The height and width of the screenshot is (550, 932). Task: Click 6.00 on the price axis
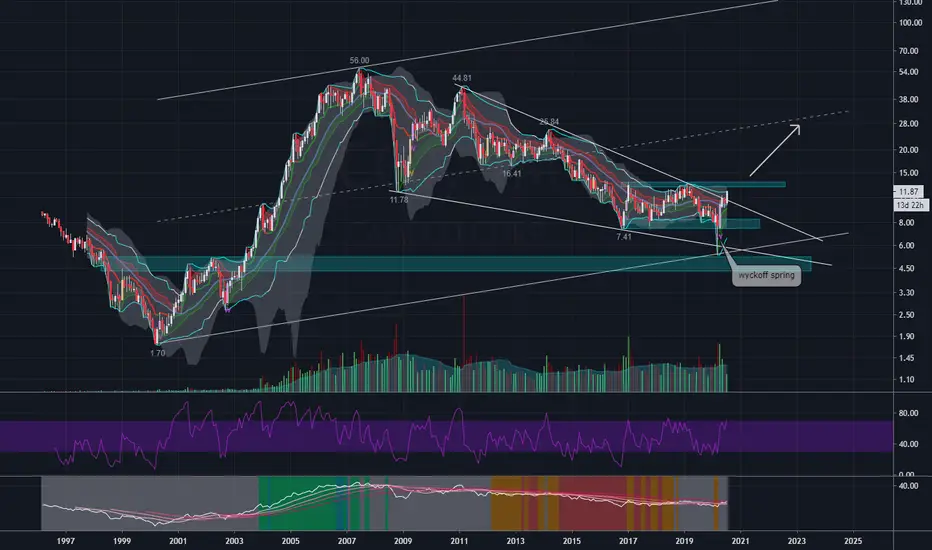click(x=906, y=245)
